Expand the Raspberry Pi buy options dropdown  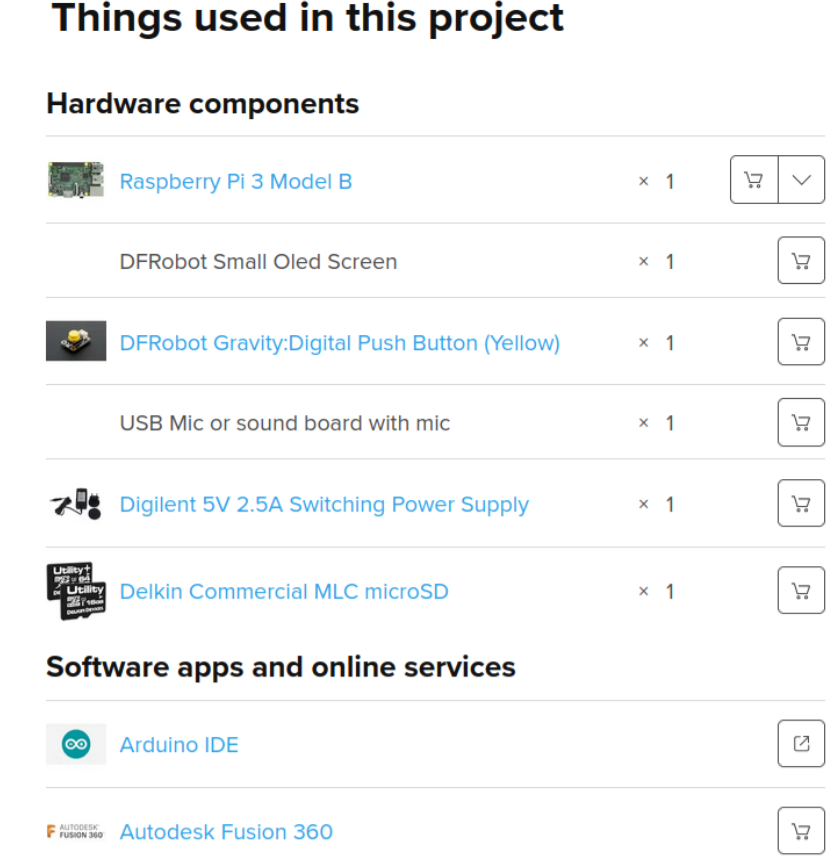click(x=801, y=180)
